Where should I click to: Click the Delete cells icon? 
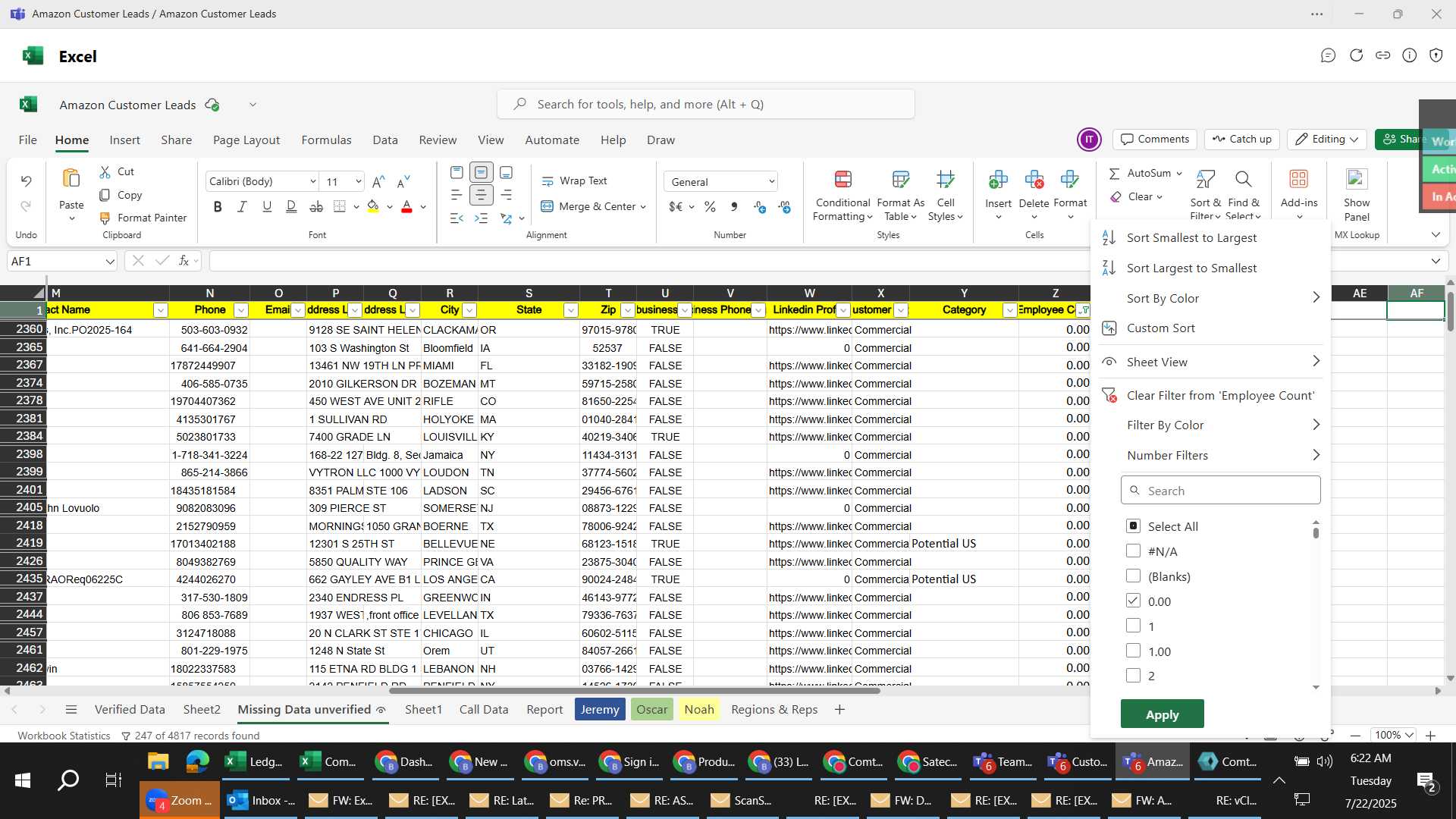point(1034,180)
